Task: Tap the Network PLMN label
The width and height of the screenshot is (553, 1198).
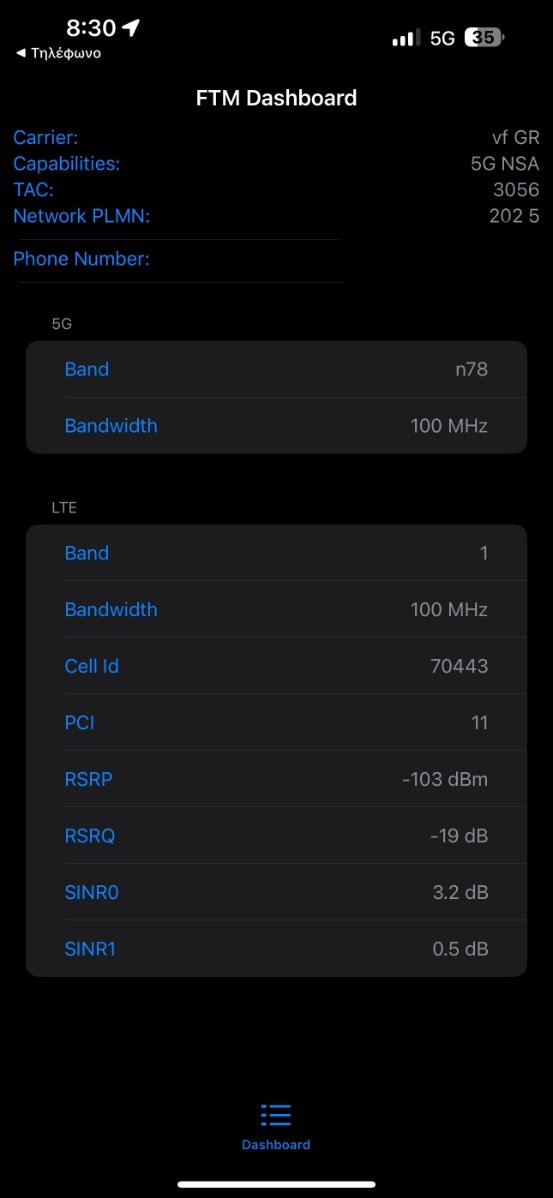Action: (x=82, y=216)
